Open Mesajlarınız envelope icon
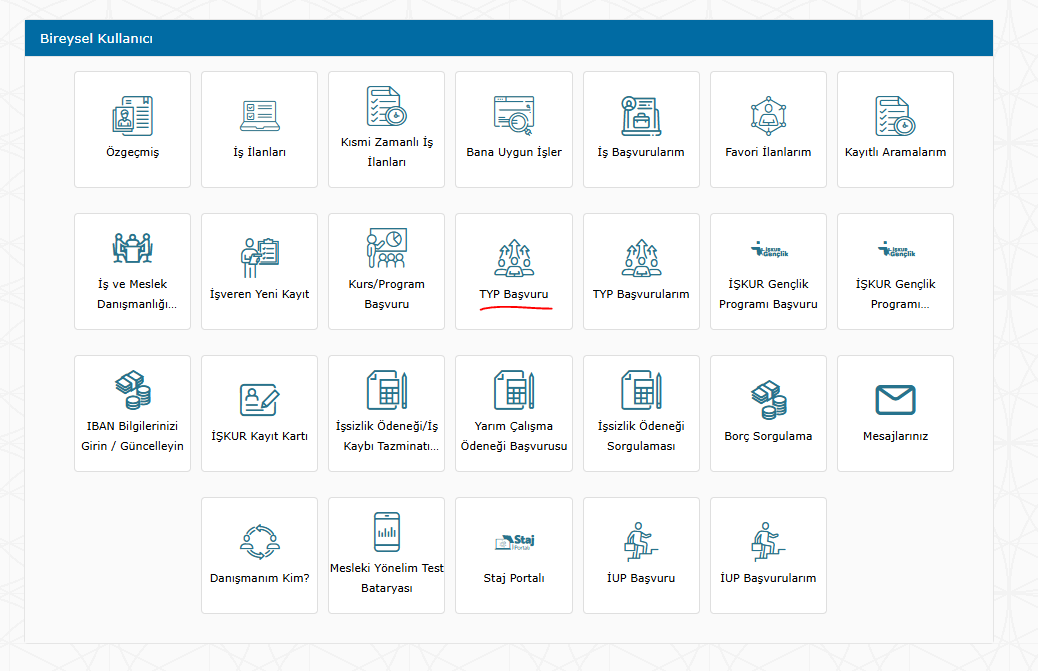 [x=895, y=400]
